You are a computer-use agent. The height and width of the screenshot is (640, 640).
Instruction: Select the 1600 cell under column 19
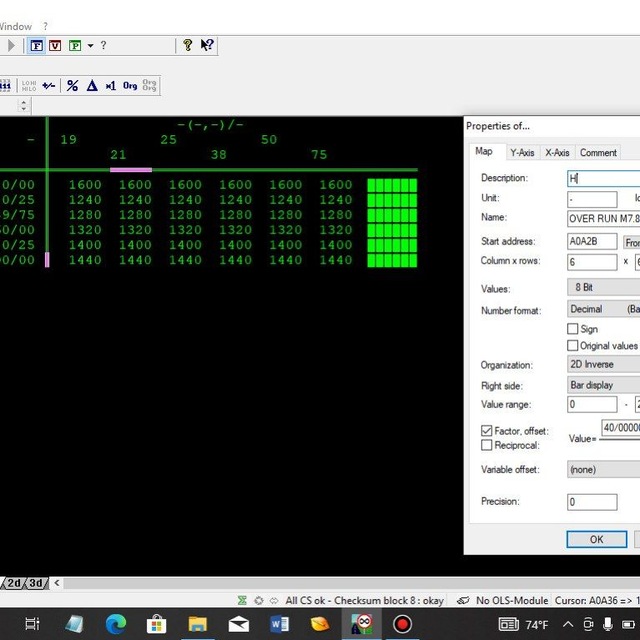pyautogui.click(x=85, y=184)
